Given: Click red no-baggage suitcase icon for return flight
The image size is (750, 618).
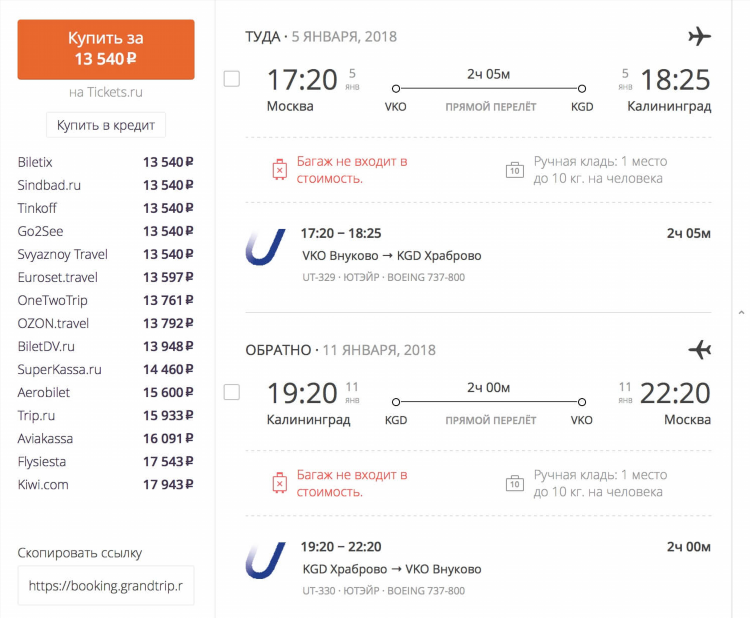Looking at the screenshot, I should pyautogui.click(x=280, y=483).
